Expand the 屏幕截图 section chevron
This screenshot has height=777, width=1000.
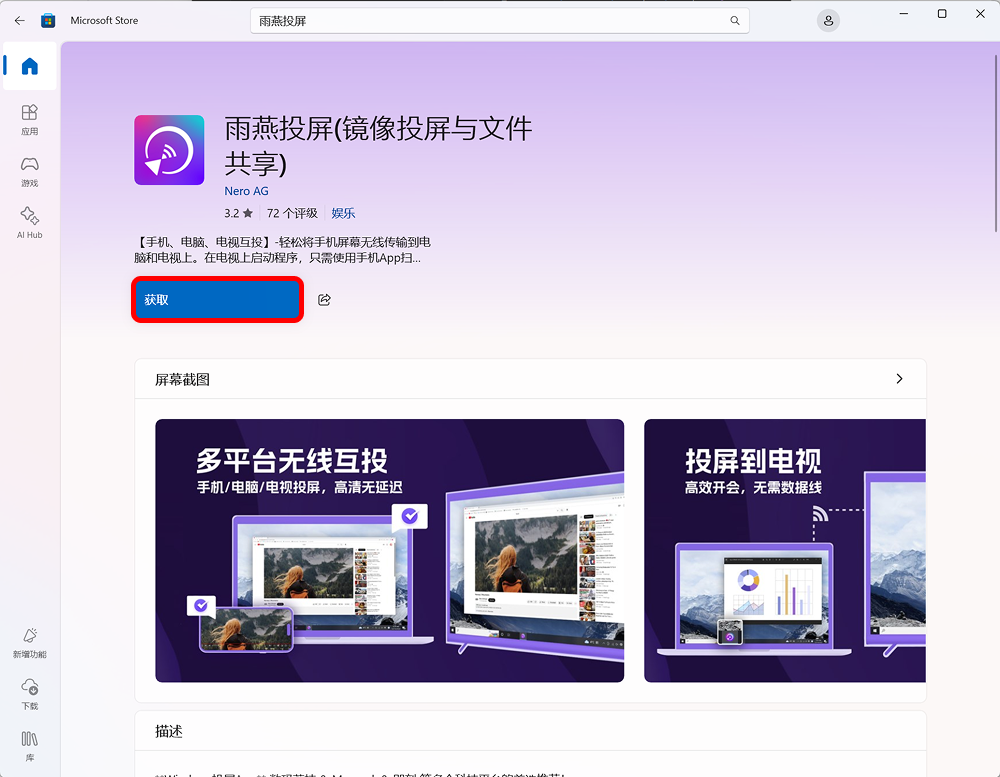click(899, 379)
